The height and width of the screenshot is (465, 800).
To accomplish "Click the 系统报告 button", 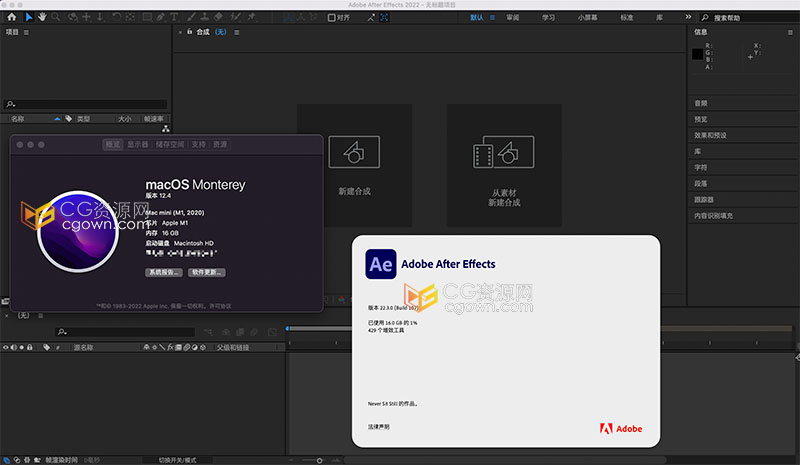I will 163,273.
